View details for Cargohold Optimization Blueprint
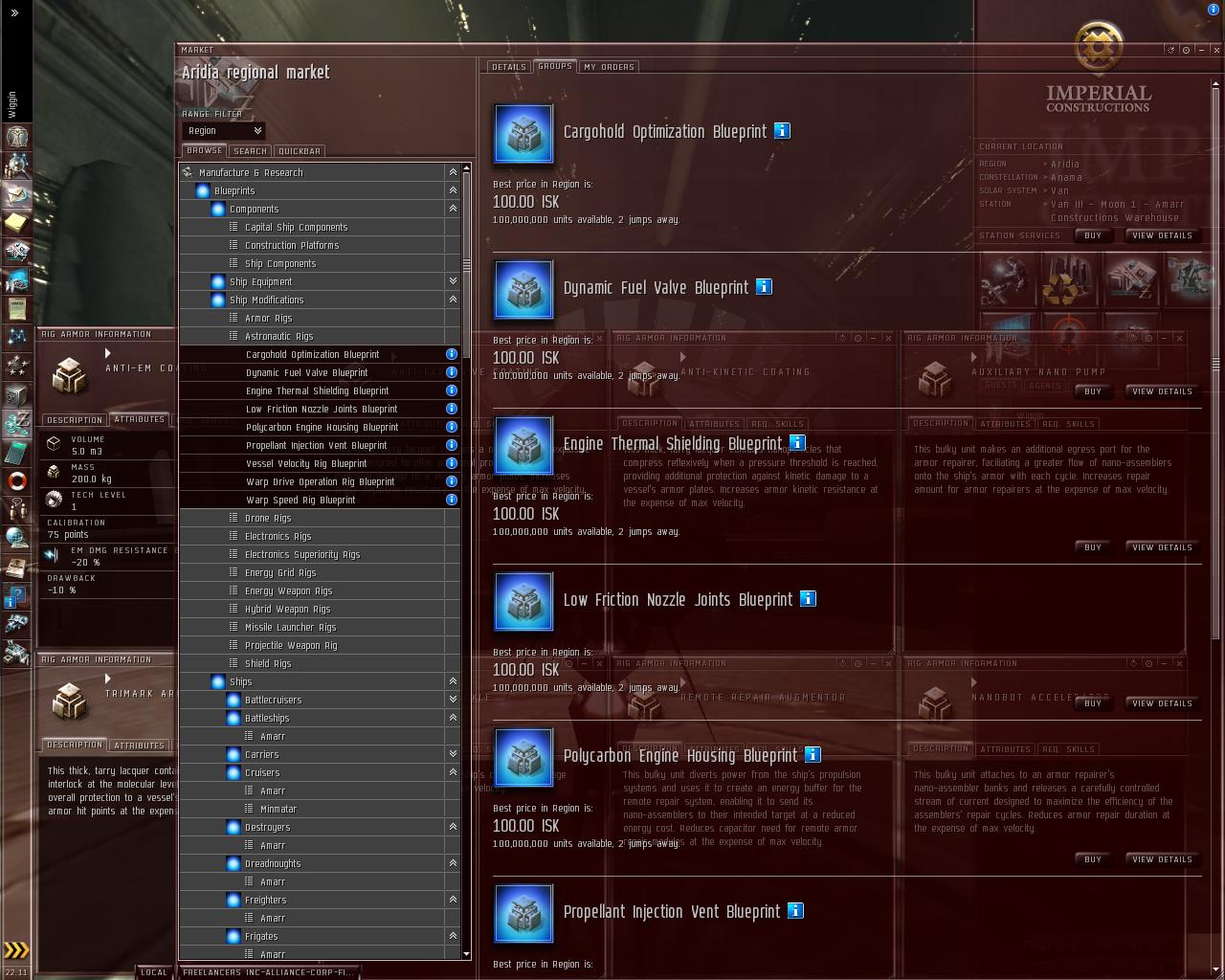 coord(1162,235)
